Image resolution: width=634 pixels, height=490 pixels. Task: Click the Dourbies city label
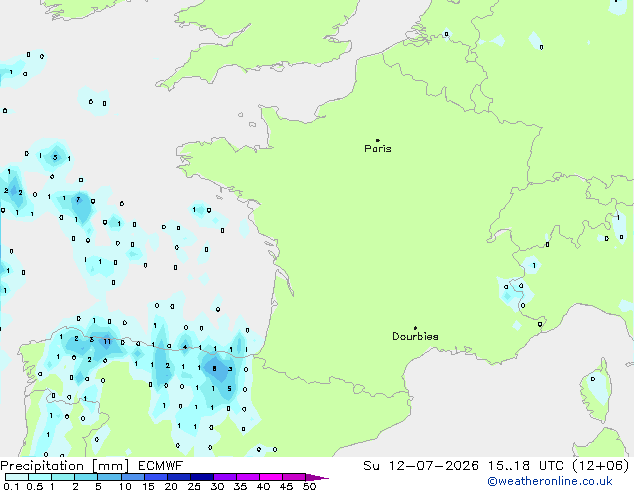click(x=415, y=336)
